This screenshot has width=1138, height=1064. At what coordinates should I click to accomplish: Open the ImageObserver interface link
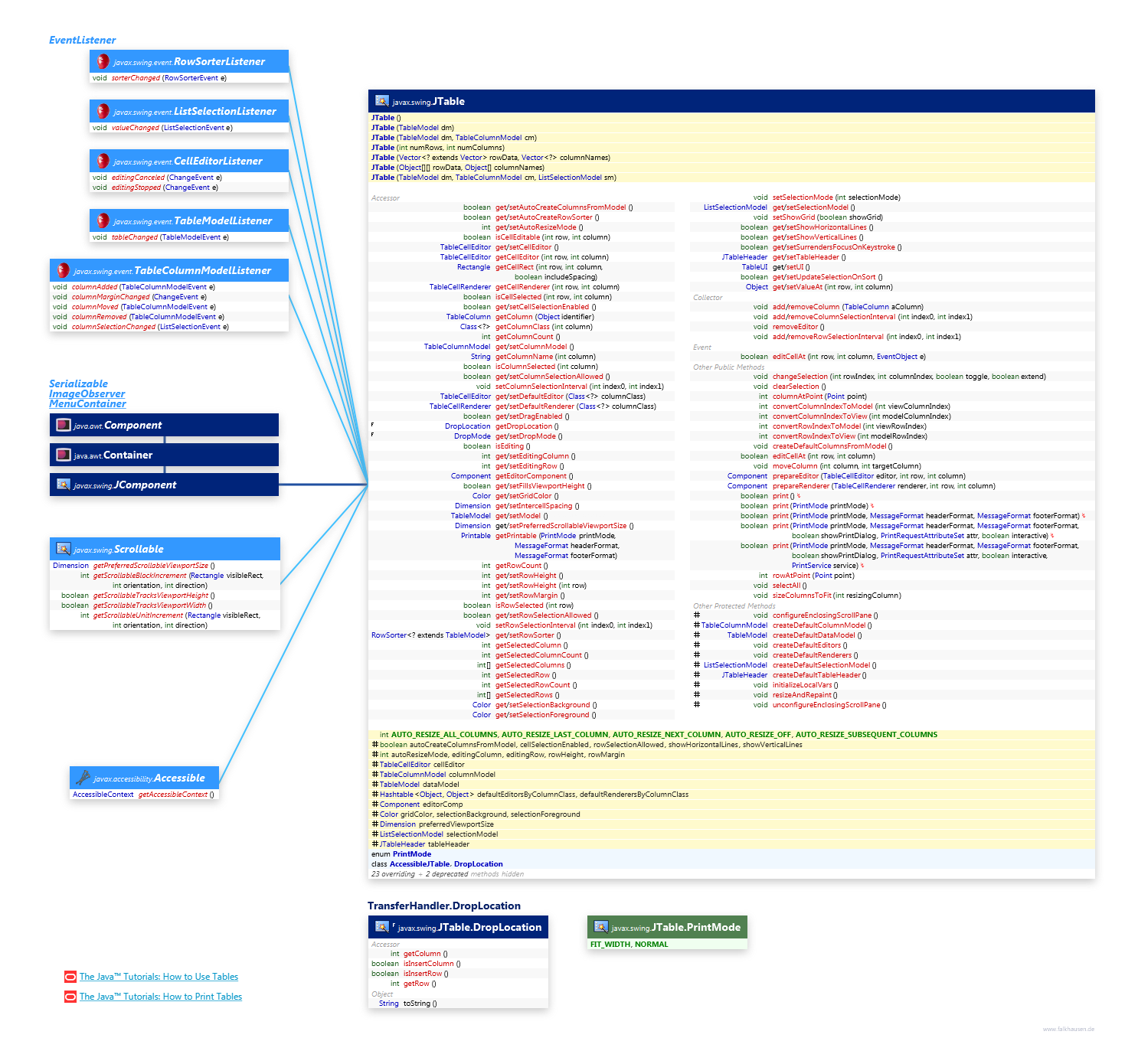pos(87,393)
